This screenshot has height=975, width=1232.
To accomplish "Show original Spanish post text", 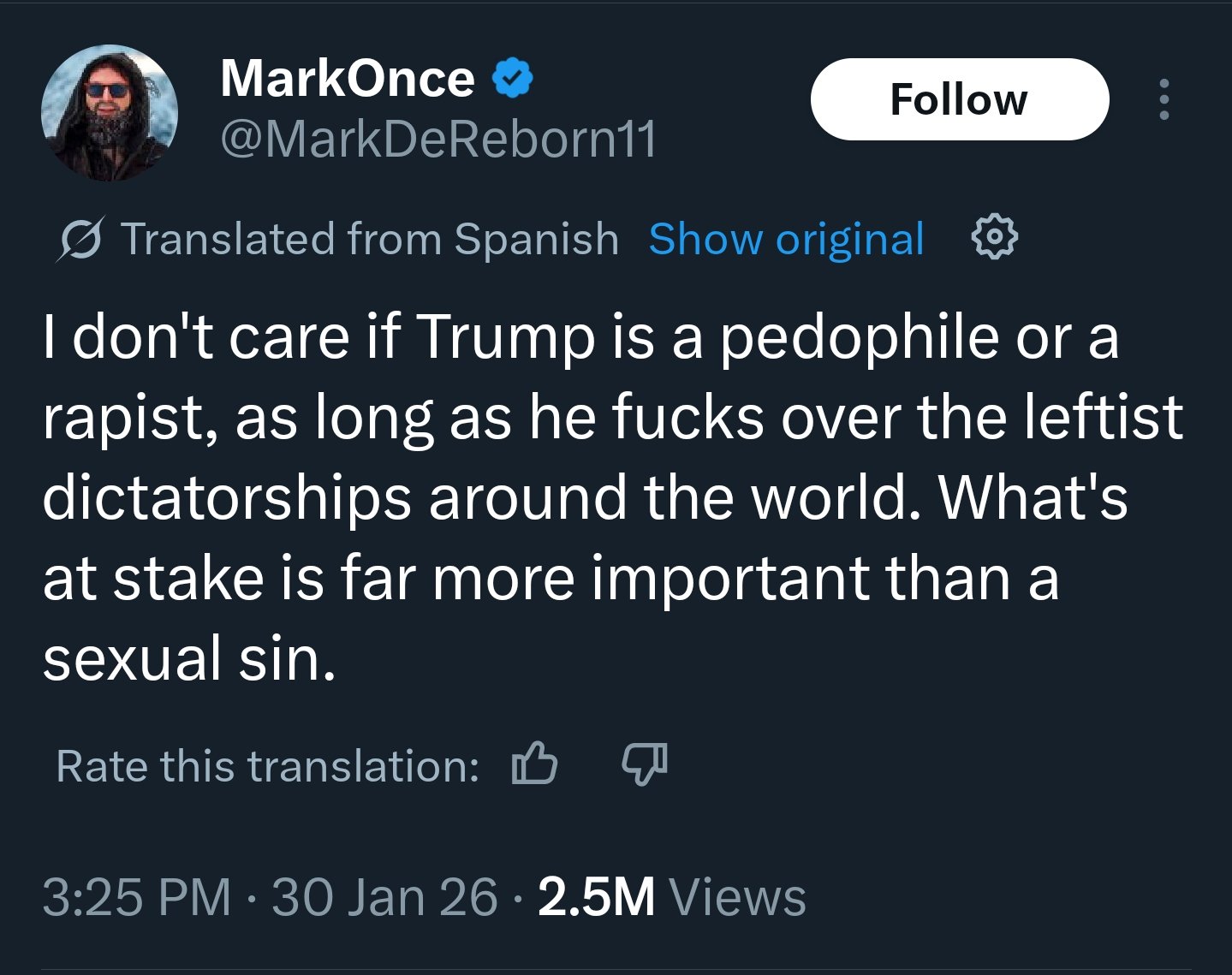I will [786, 239].
